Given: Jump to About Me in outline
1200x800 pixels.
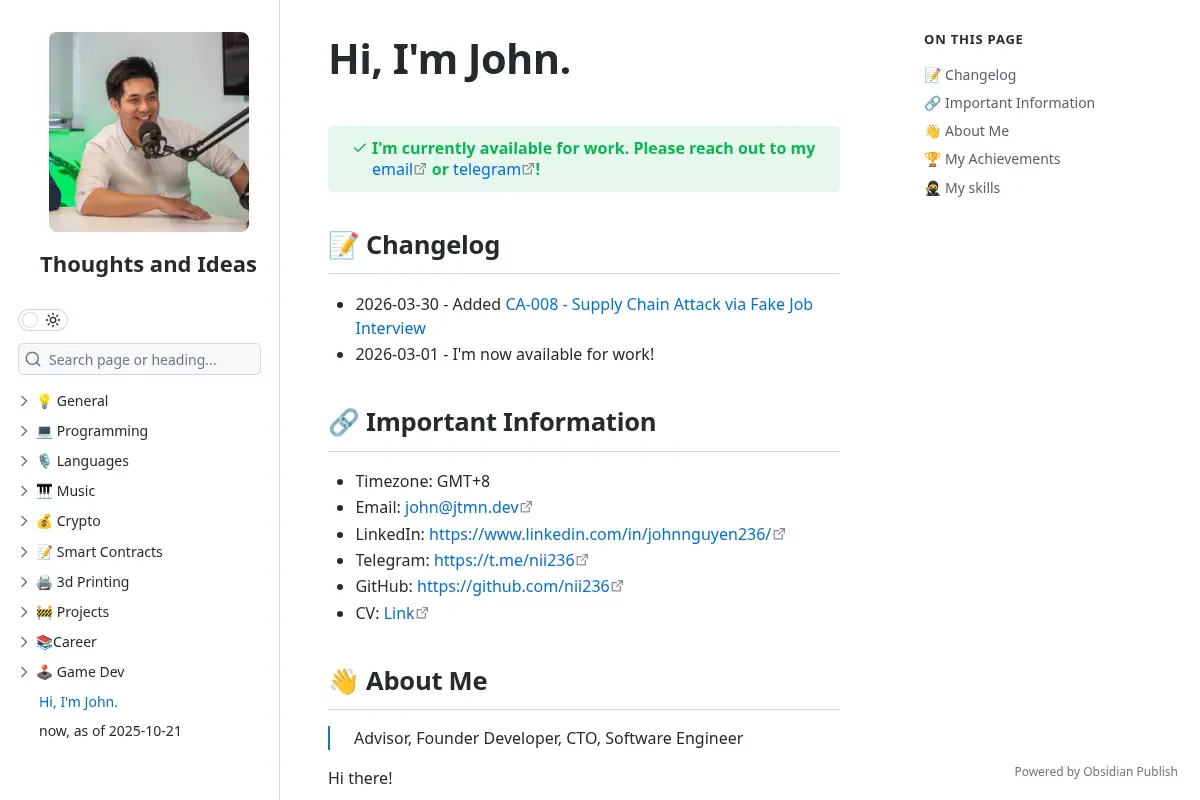Looking at the screenshot, I should (x=966, y=131).
